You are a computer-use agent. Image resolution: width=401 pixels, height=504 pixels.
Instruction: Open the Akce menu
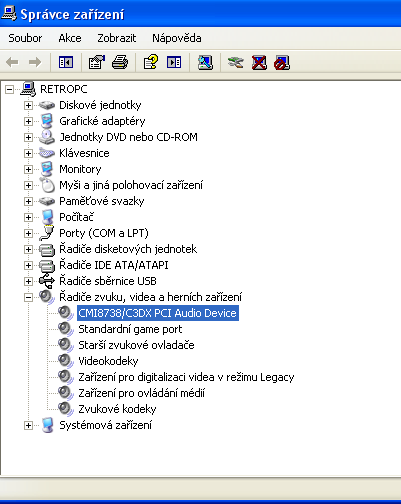[70, 38]
